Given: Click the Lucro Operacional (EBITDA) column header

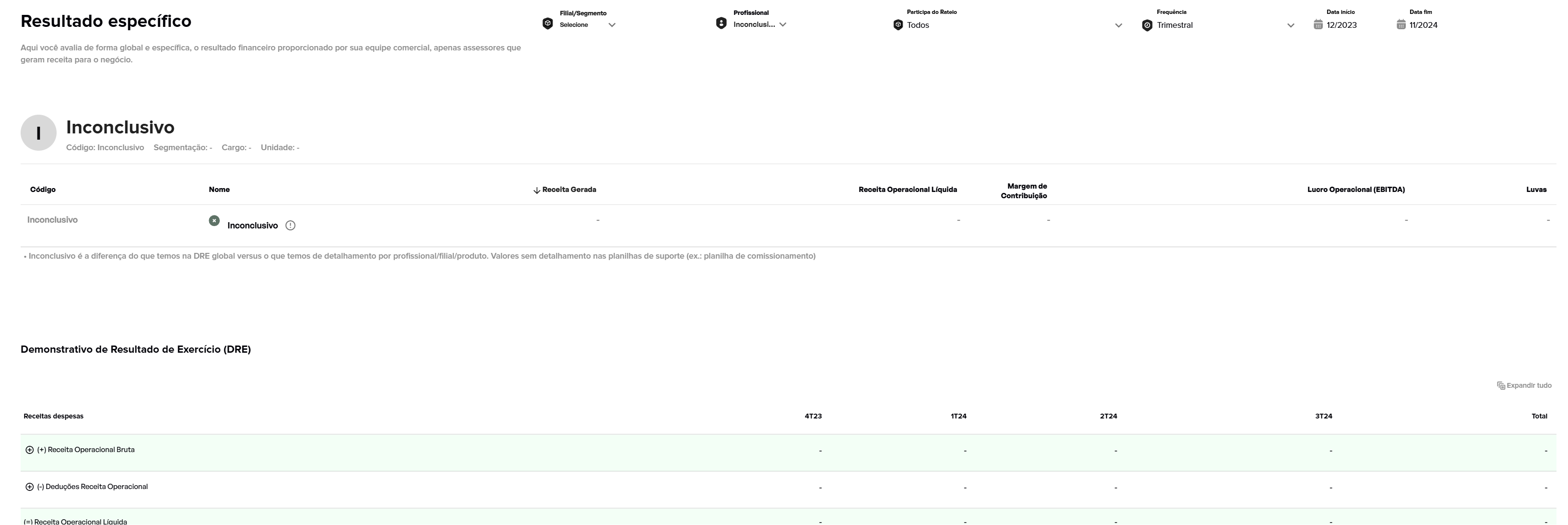Looking at the screenshot, I should pos(1356,190).
